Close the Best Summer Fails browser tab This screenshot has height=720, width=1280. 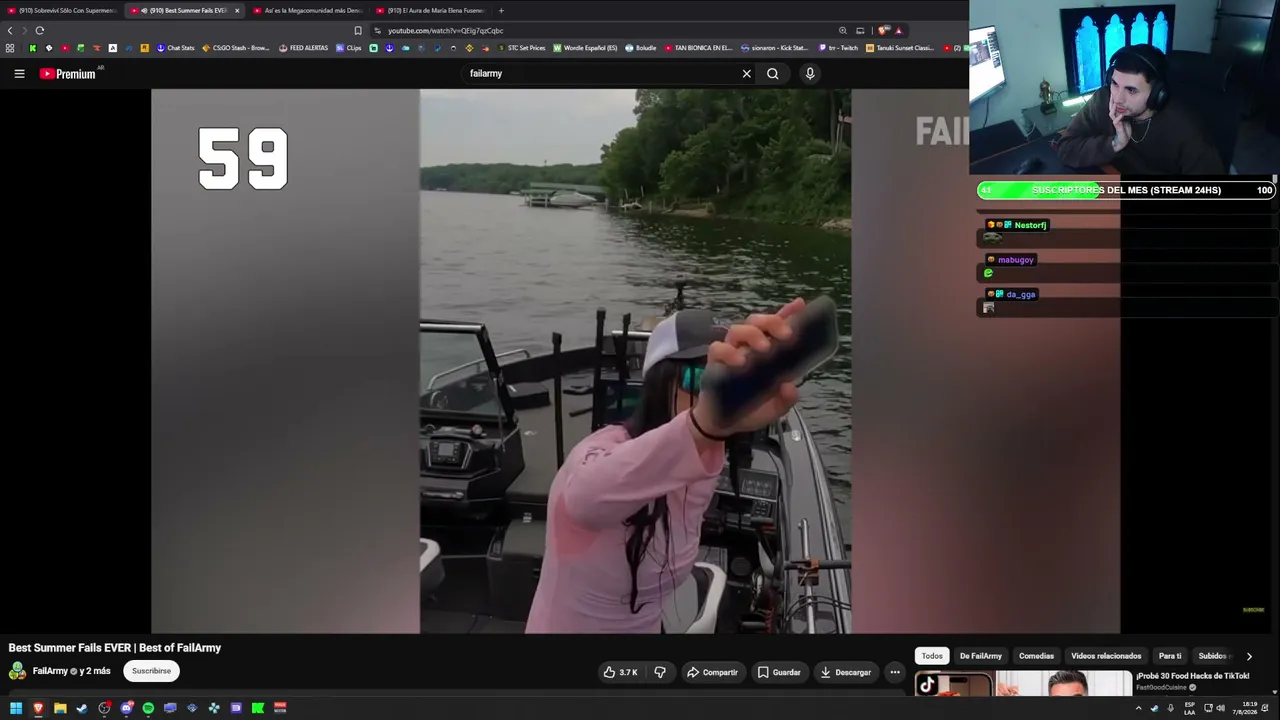click(x=237, y=10)
